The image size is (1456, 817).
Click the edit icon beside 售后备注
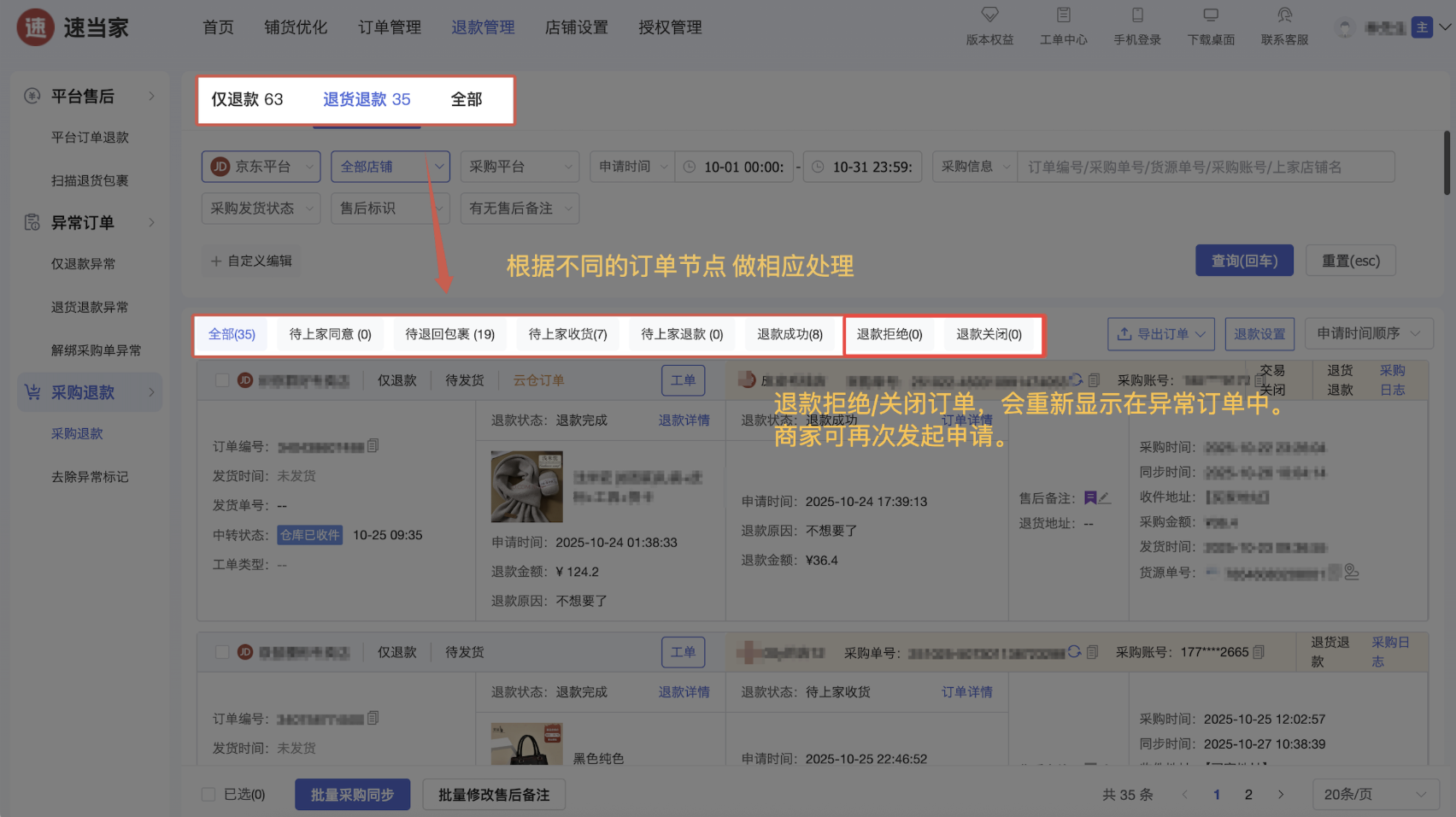(x=1104, y=498)
